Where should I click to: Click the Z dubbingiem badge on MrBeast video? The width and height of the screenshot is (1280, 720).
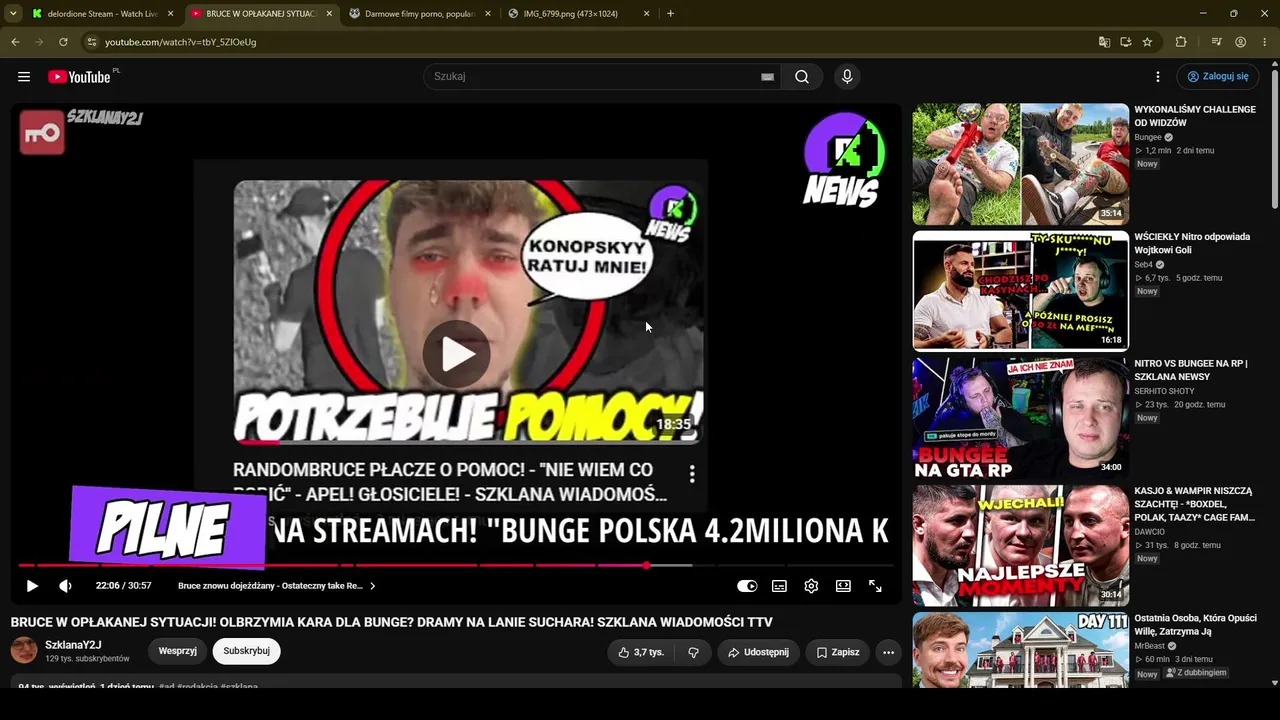click(x=1195, y=673)
